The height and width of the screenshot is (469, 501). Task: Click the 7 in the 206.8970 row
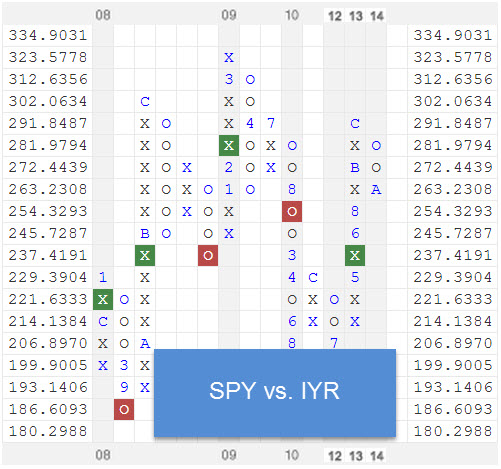coord(334,343)
